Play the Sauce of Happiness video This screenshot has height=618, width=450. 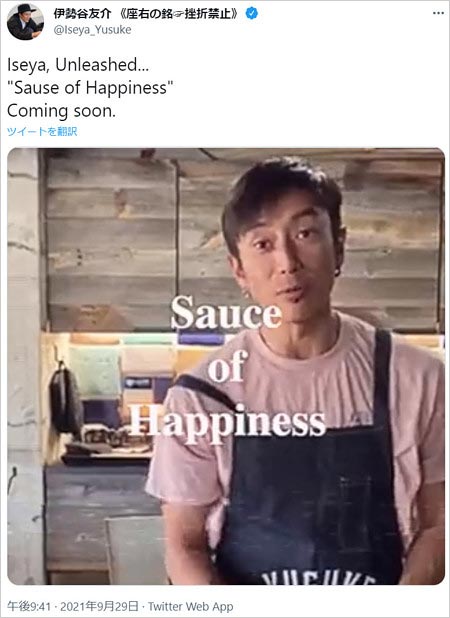point(226,366)
